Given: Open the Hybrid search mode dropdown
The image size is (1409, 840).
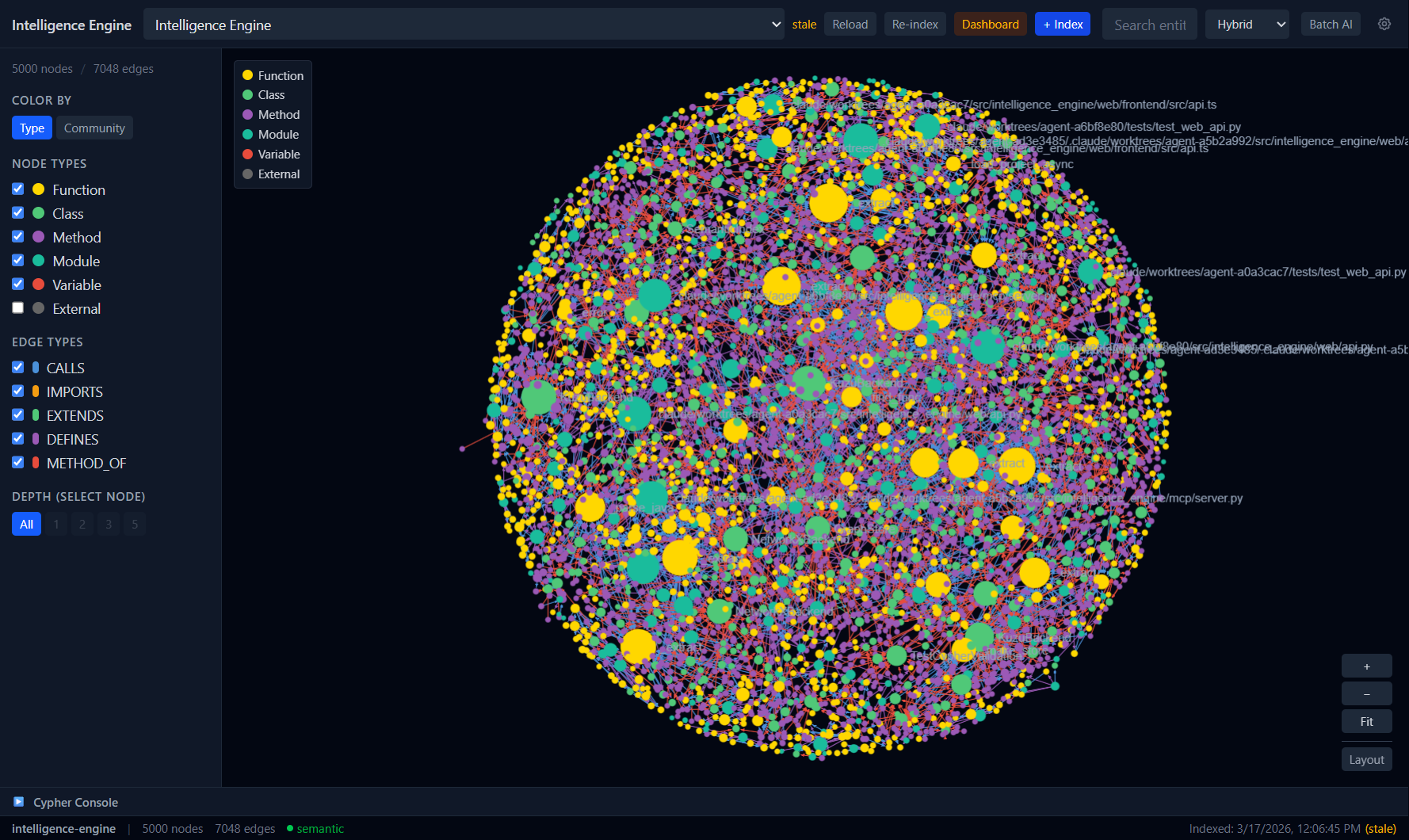Looking at the screenshot, I should pyautogui.click(x=1247, y=25).
